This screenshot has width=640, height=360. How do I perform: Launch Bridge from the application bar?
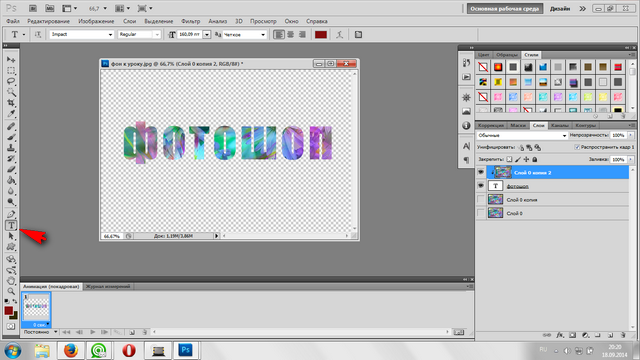tap(33, 8)
